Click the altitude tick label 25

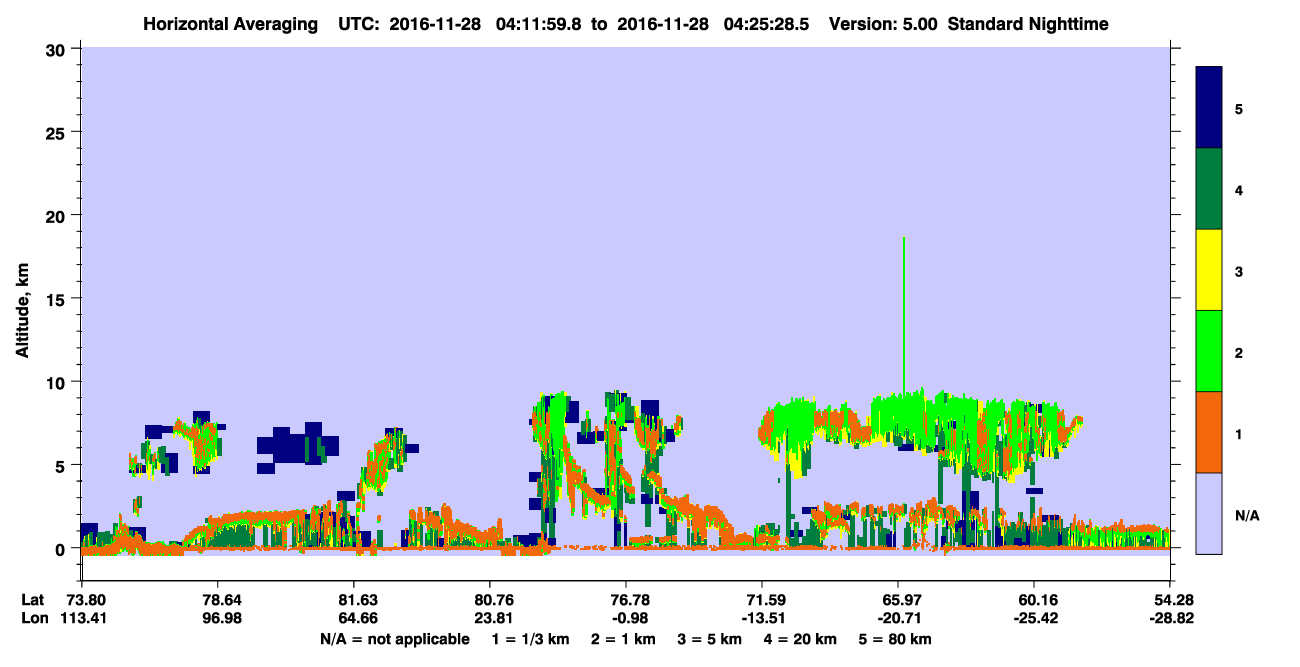click(x=57, y=132)
